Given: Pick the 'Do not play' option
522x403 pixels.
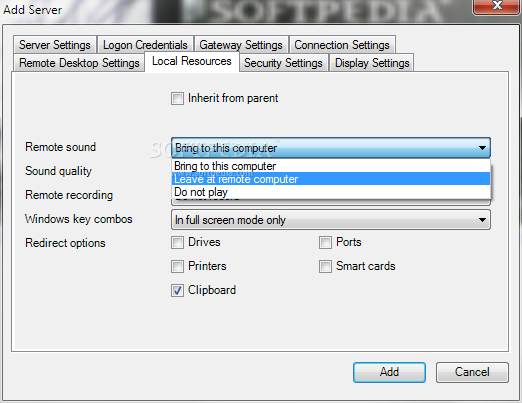Looking at the screenshot, I should [x=331, y=192].
